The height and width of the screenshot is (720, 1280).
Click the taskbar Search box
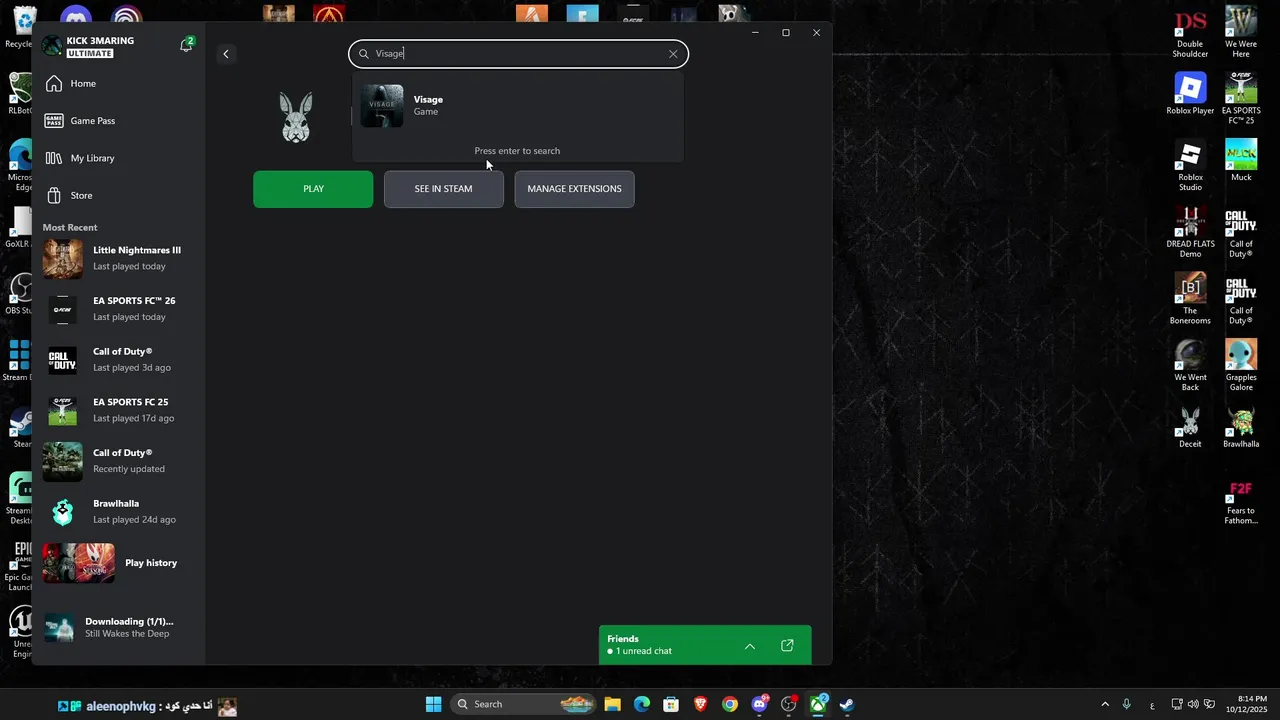(x=525, y=705)
